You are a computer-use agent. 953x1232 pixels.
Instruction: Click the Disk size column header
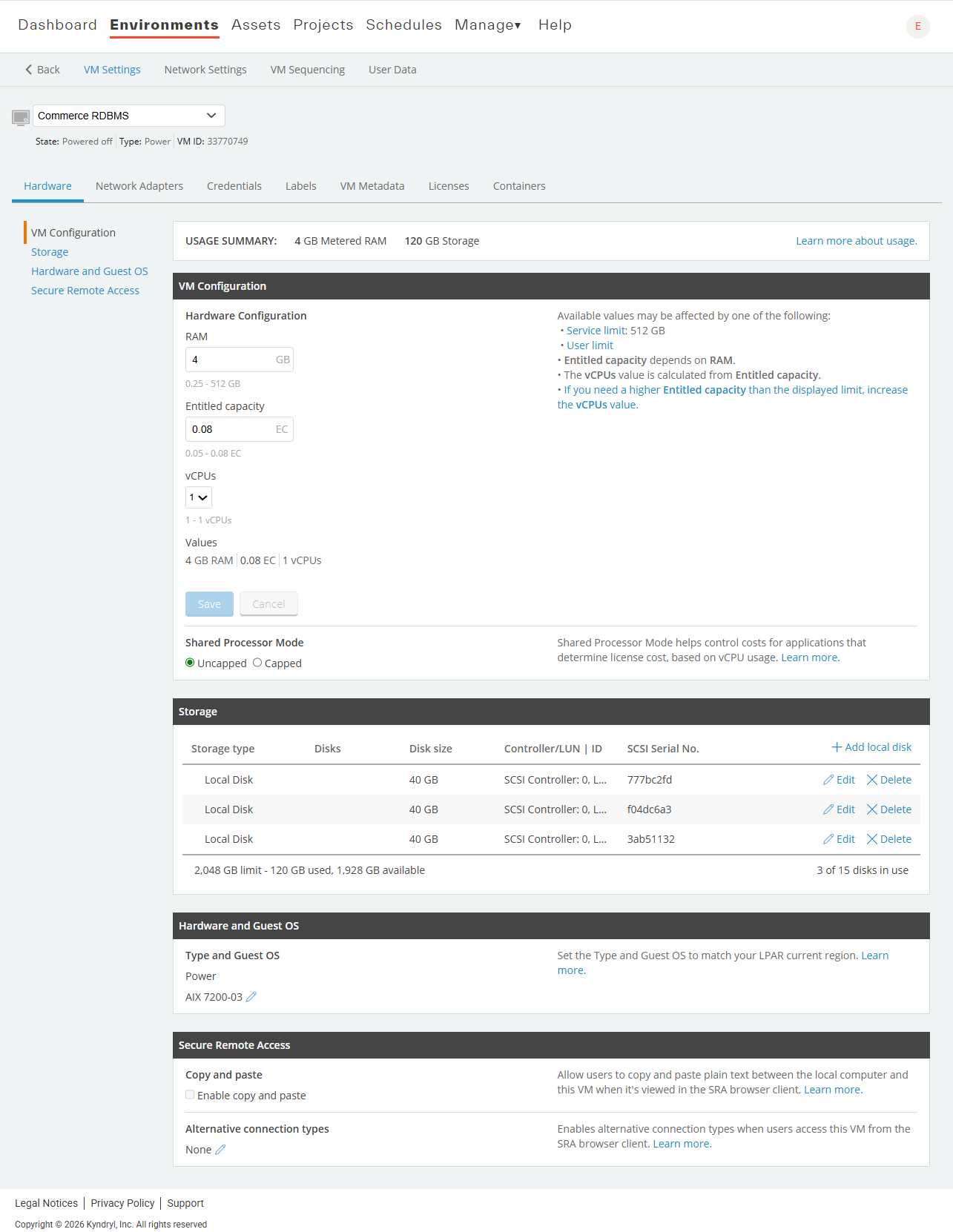(431, 749)
